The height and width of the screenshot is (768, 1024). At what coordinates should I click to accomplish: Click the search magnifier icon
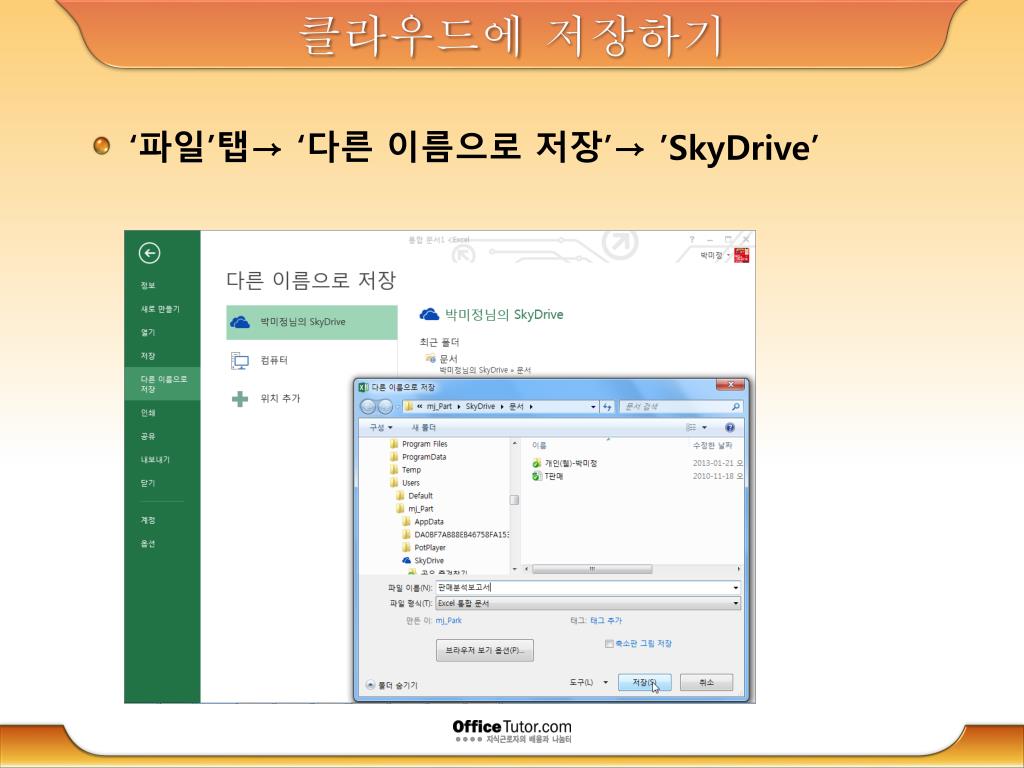coord(736,407)
